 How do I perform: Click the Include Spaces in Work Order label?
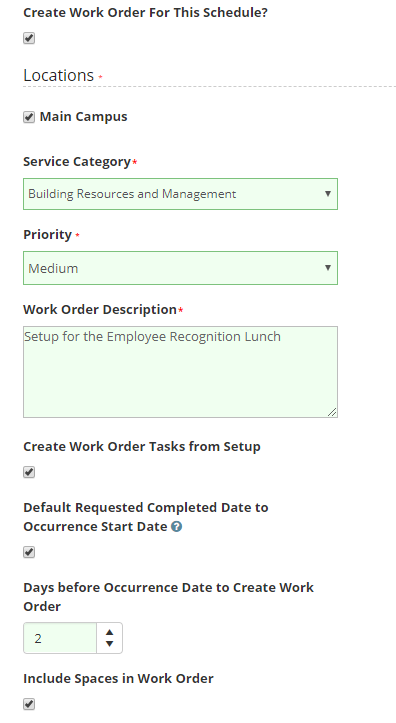click(118, 679)
